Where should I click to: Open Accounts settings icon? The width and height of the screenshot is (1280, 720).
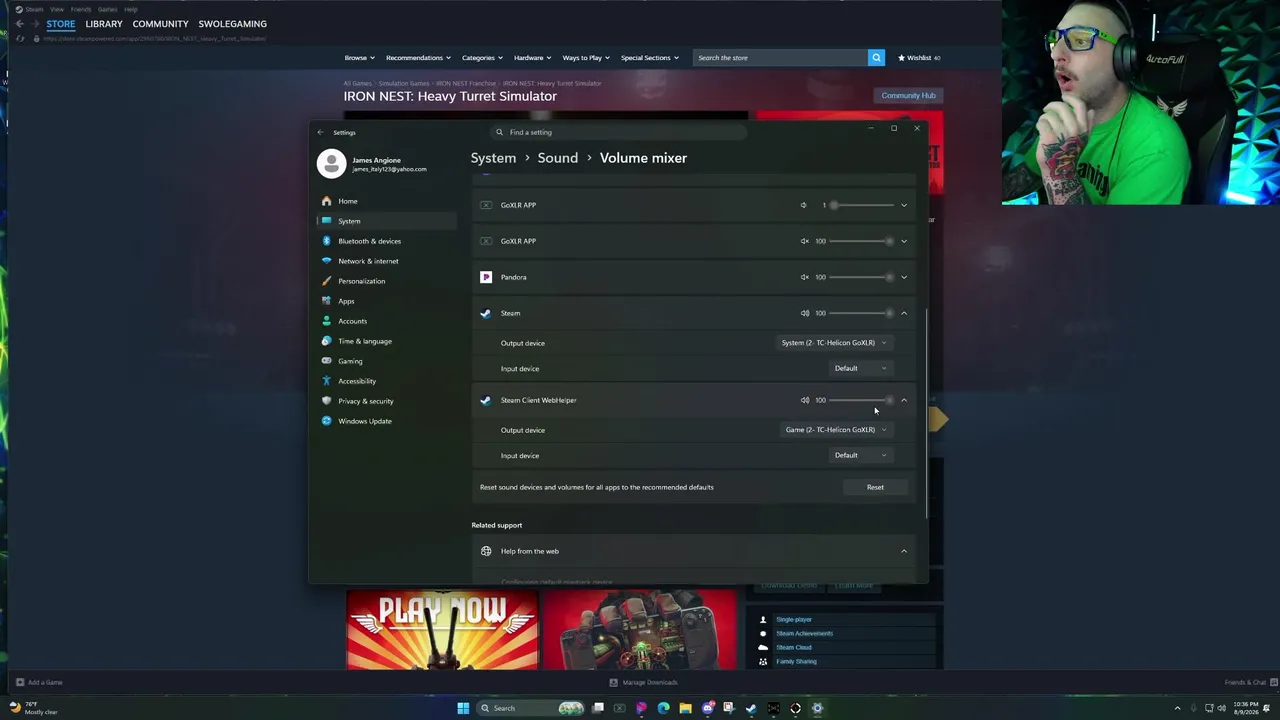point(327,321)
